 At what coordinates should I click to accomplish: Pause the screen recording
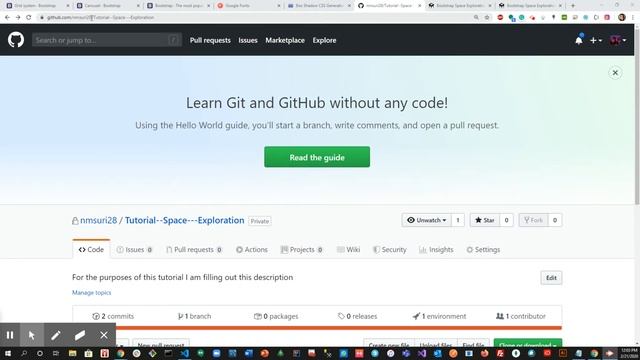click(x=10, y=335)
